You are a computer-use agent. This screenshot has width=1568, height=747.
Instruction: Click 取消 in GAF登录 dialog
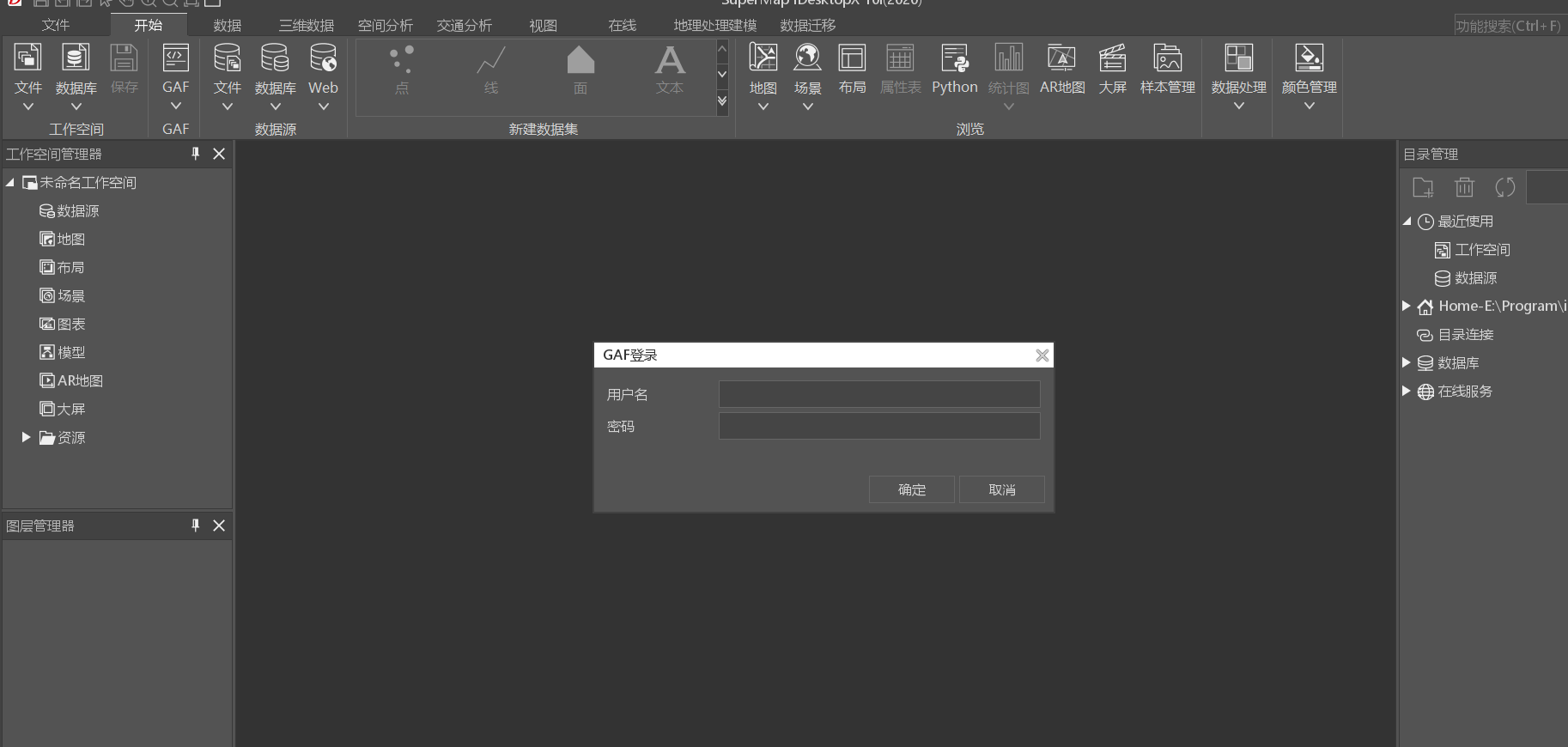coord(1002,489)
